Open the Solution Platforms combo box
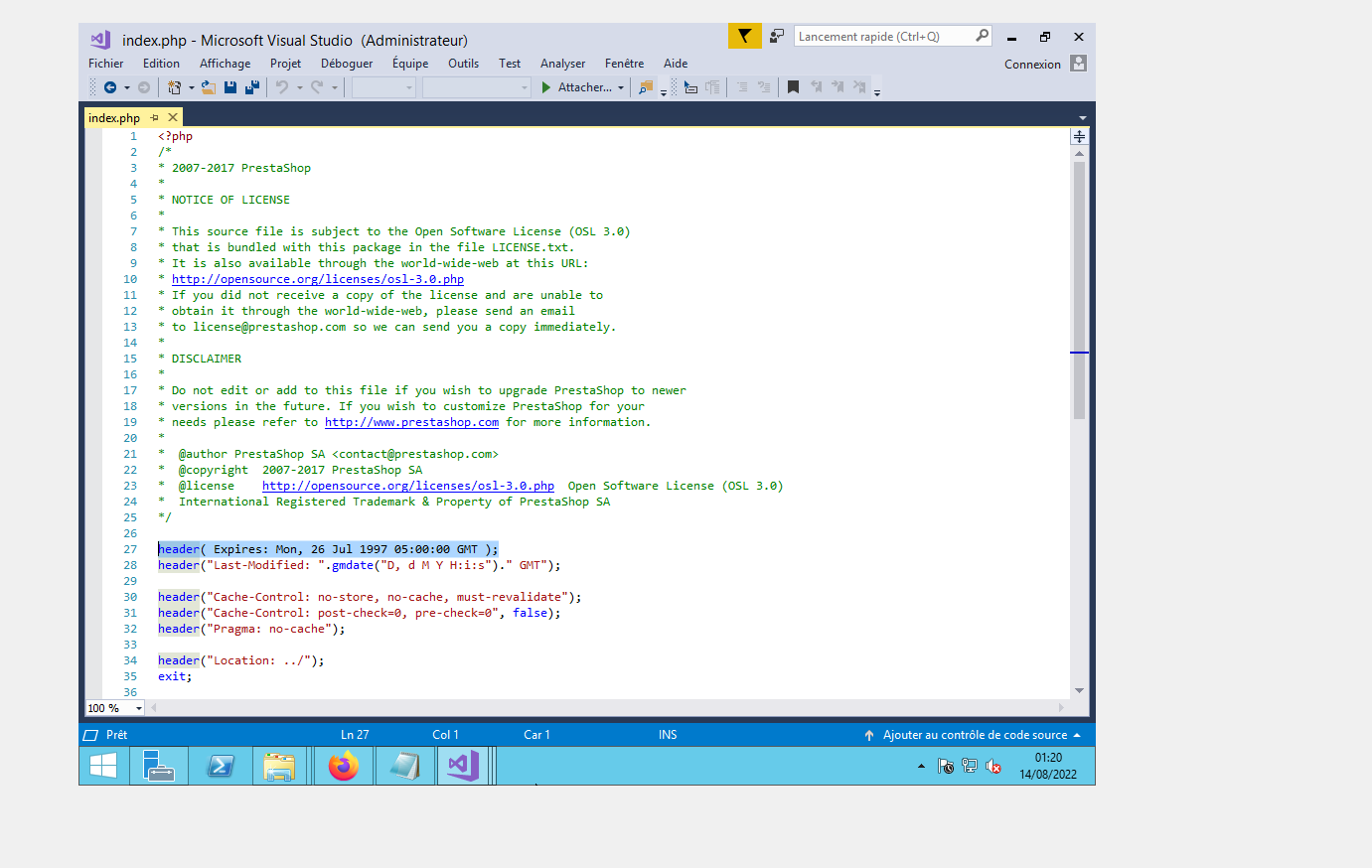The image size is (1372, 868). click(477, 87)
